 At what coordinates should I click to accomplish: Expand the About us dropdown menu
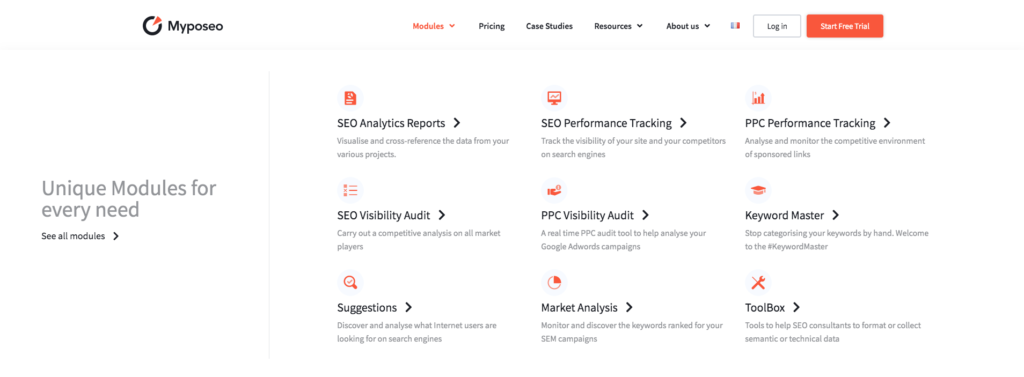tap(688, 26)
